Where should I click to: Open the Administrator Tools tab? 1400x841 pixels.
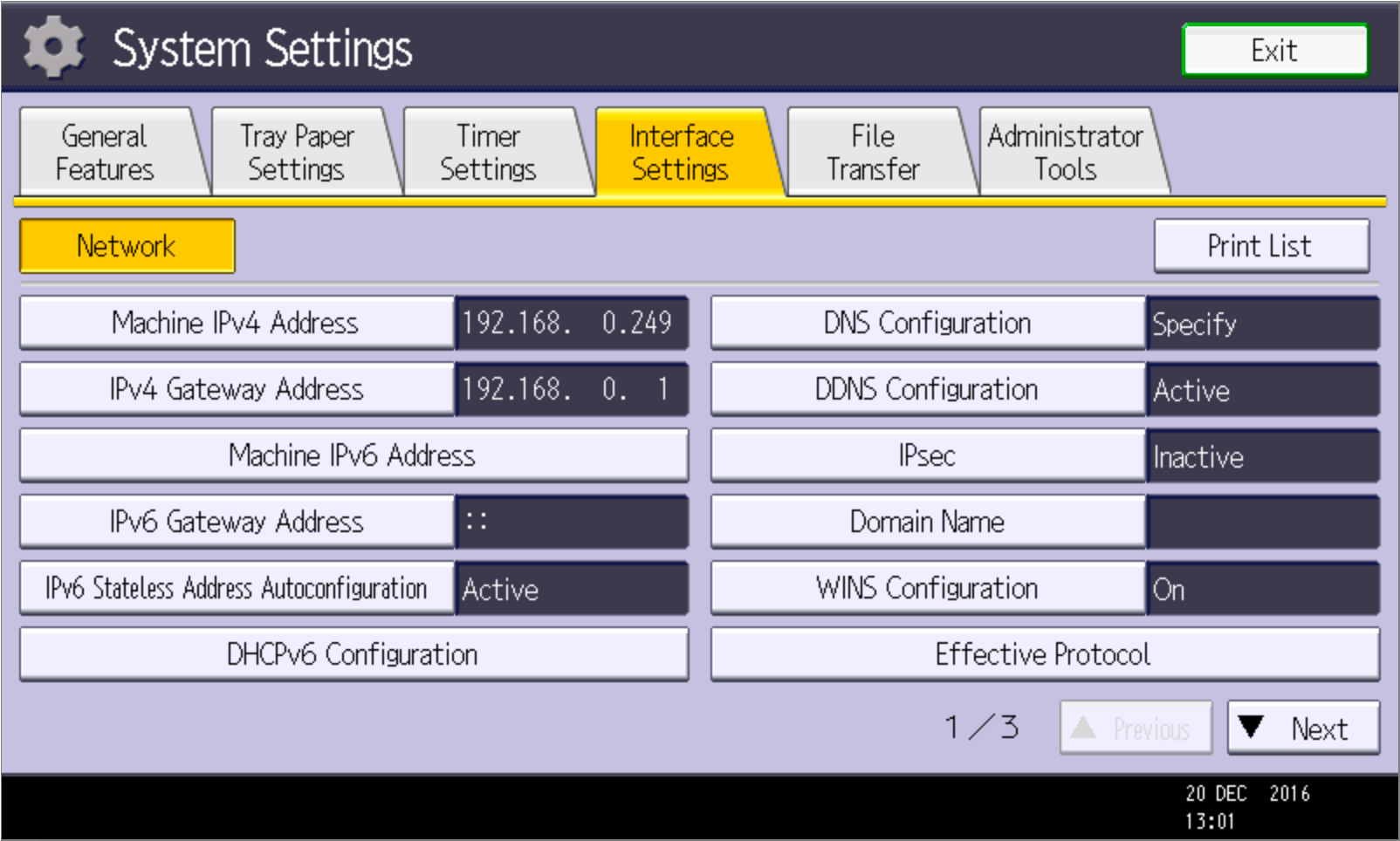click(1065, 153)
